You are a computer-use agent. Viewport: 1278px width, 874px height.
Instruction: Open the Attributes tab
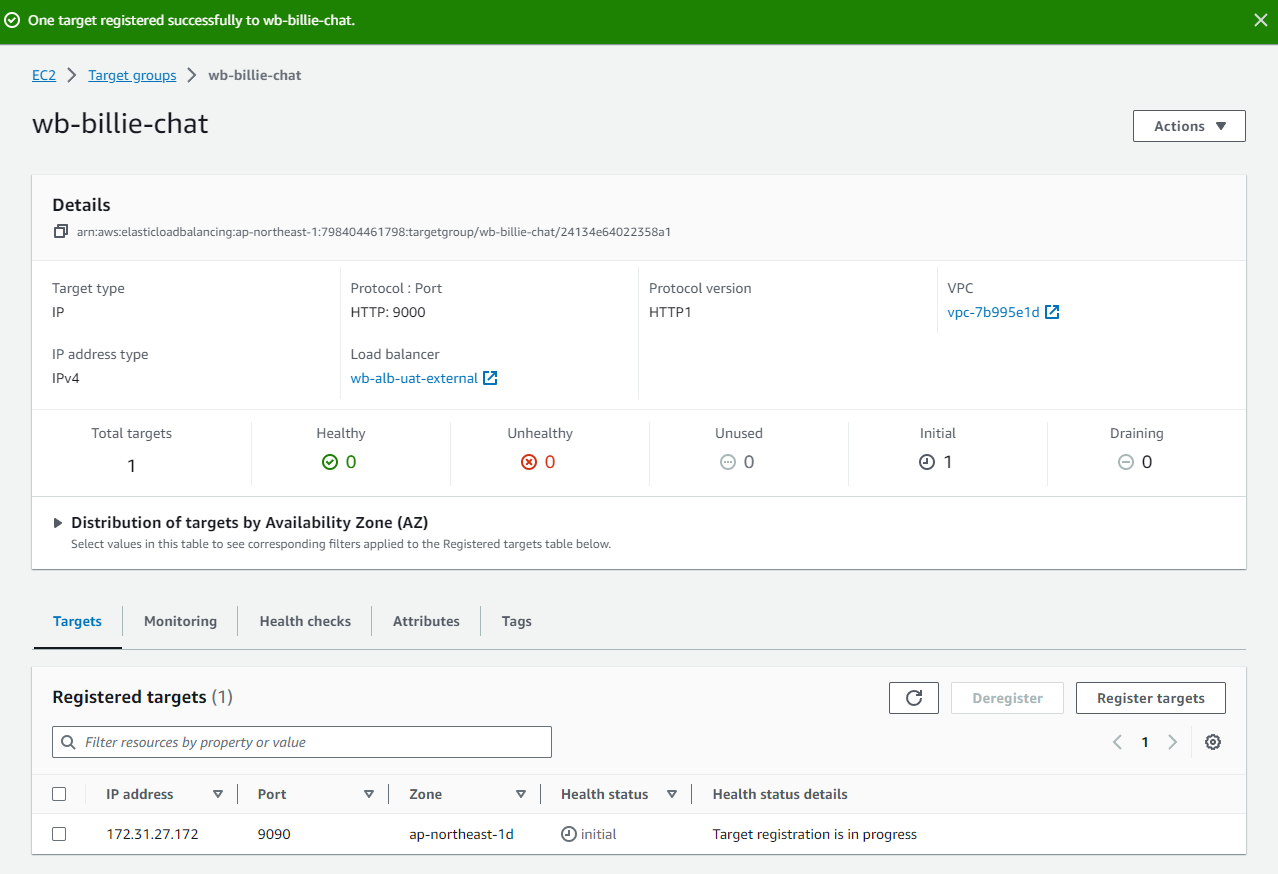click(426, 621)
